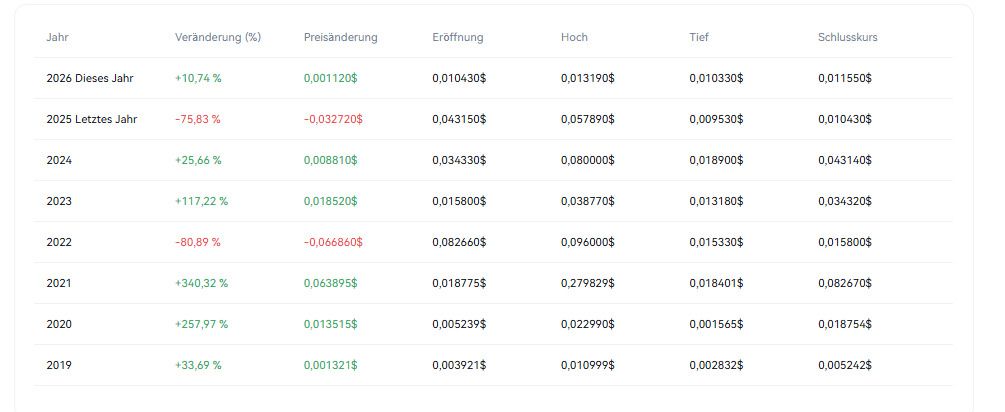Select the +117,22 % change value
Image resolution: width=1005 pixels, height=412 pixels.
tap(201, 201)
